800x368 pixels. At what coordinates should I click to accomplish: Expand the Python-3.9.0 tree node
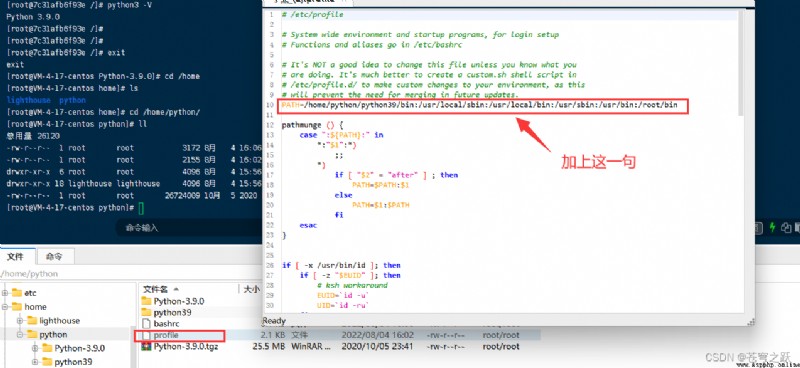[x=35, y=348]
